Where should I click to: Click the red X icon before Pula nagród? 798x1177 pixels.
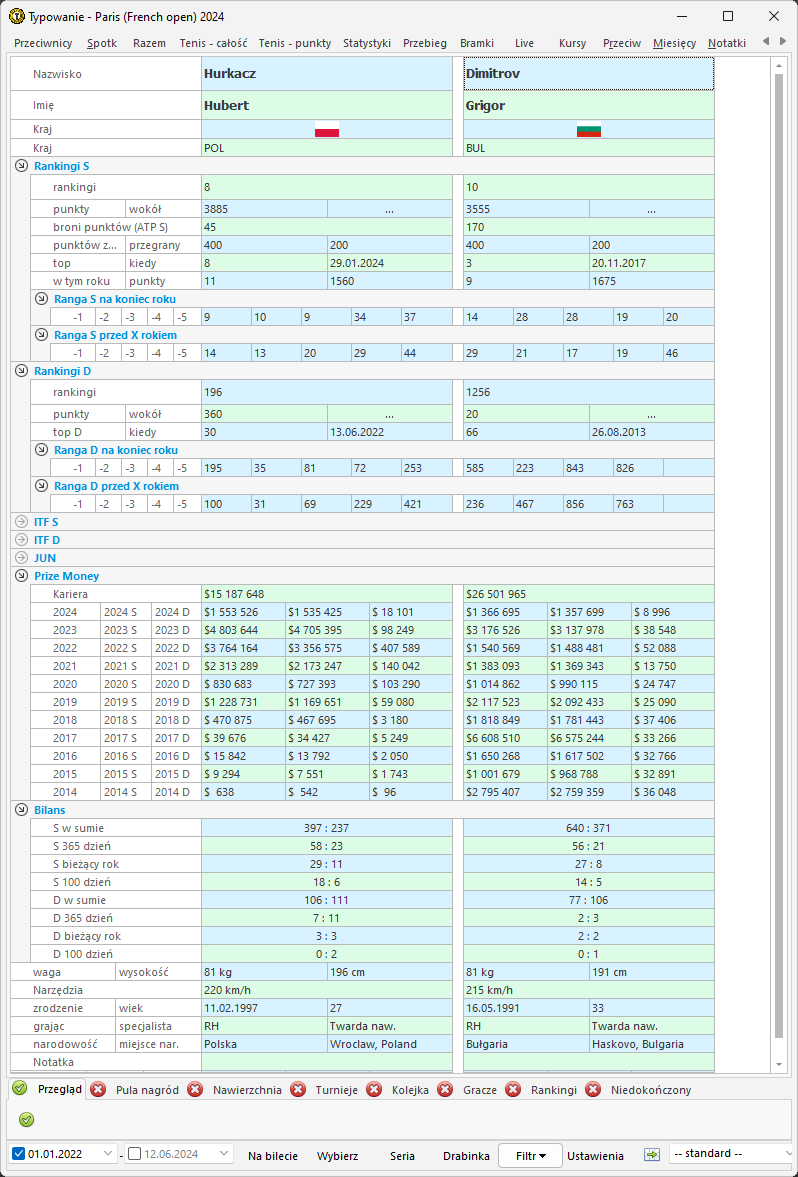pyautogui.click(x=98, y=1089)
